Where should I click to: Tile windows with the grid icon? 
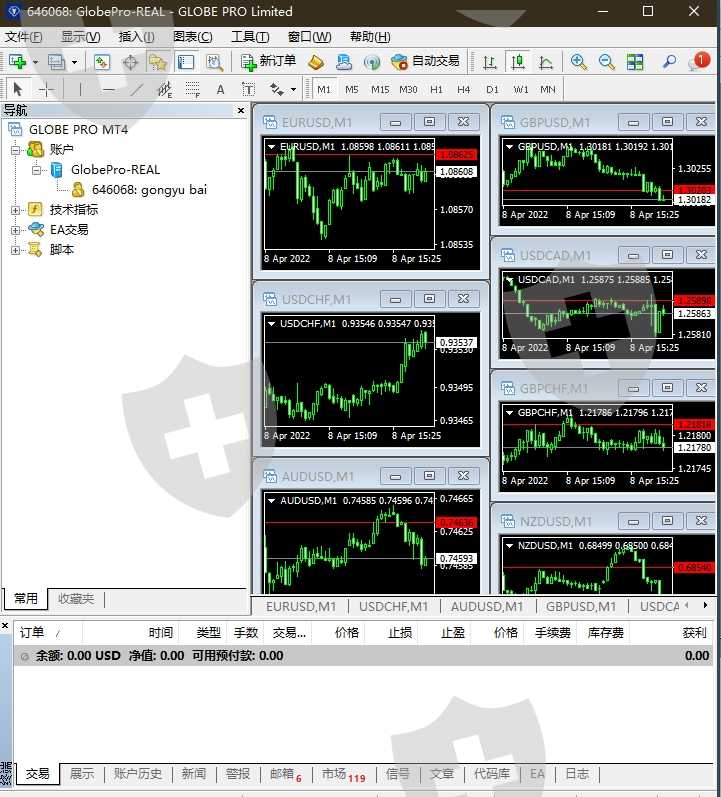pos(635,62)
